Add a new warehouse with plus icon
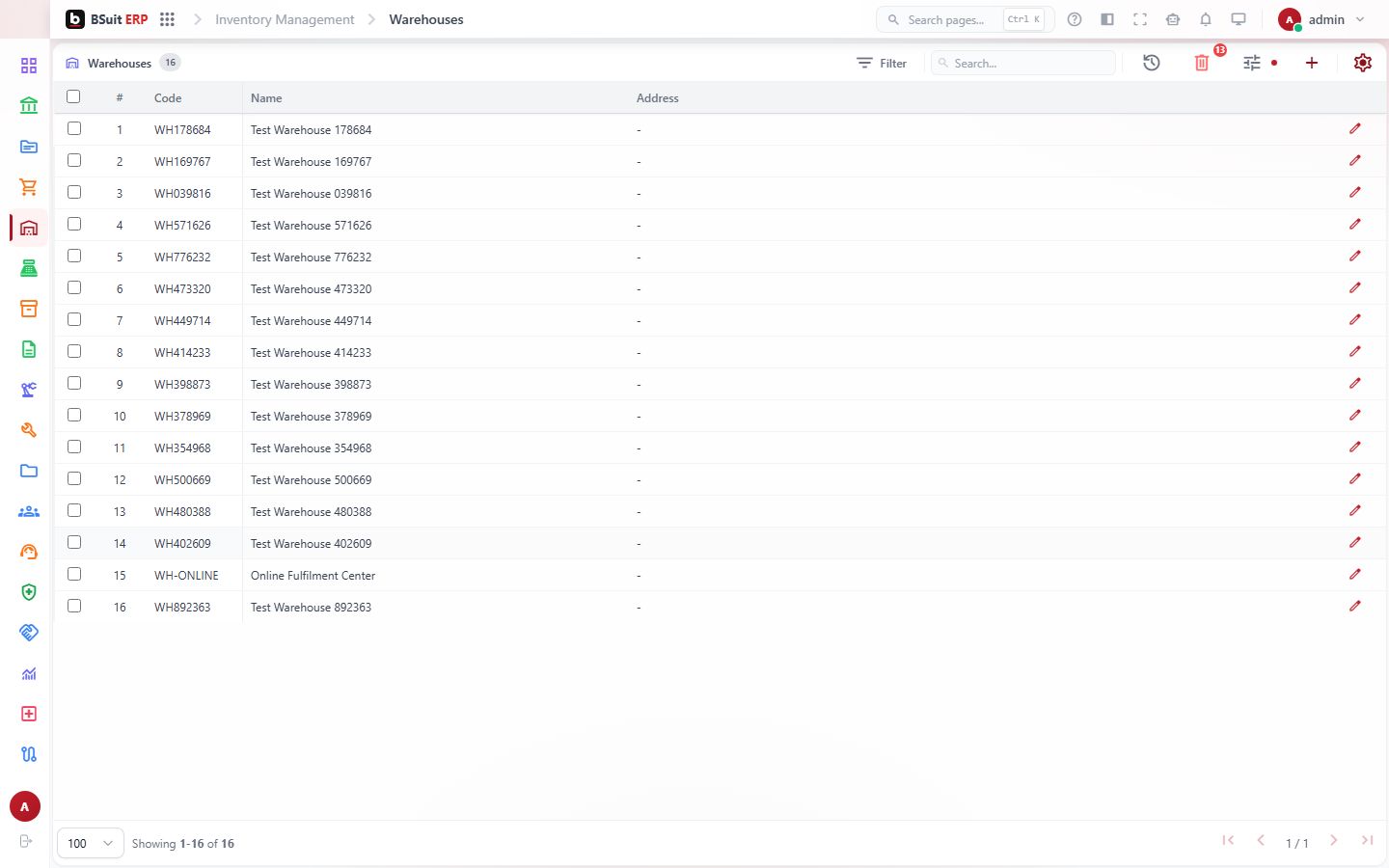 [1312, 63]
